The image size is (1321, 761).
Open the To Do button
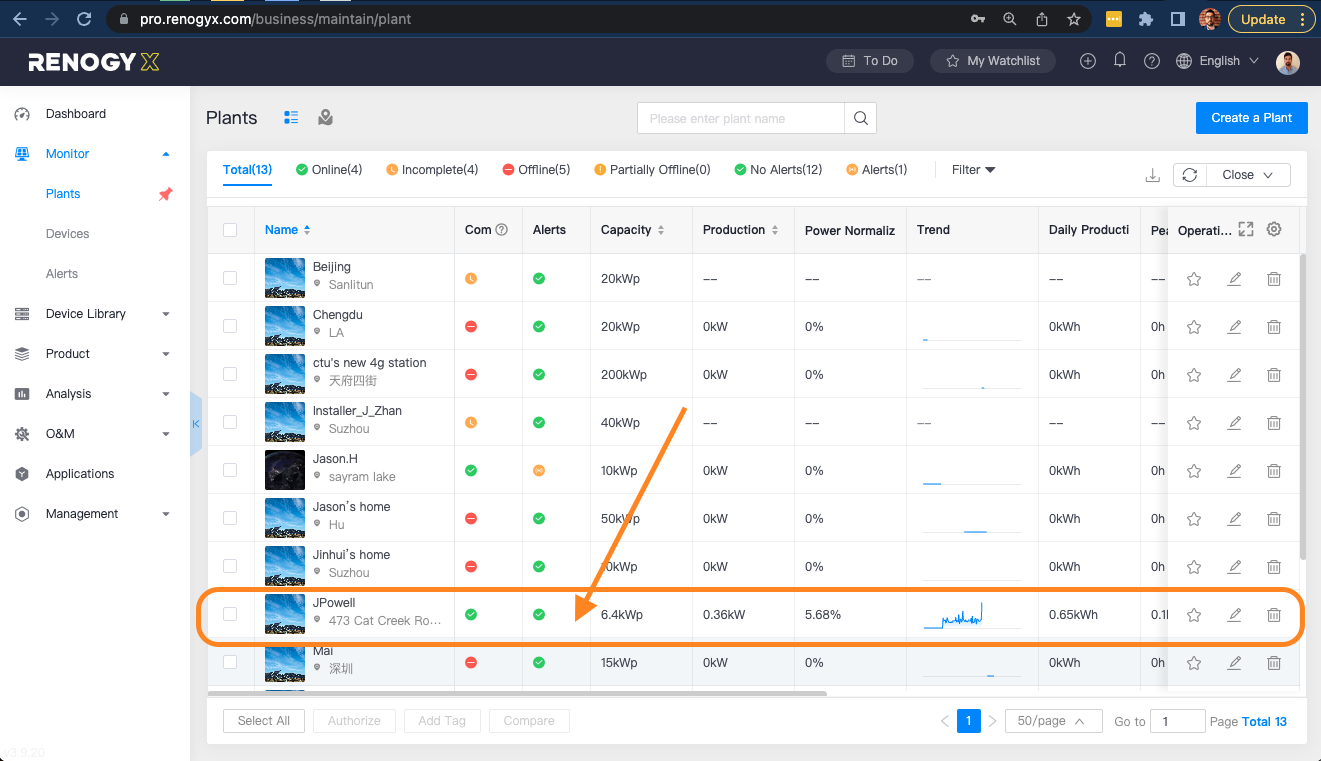click(869, 61)
